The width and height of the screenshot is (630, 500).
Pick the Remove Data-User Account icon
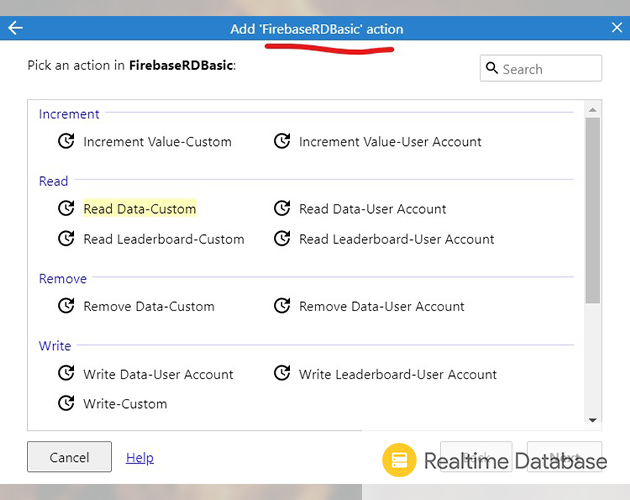[x=282, y=306]
